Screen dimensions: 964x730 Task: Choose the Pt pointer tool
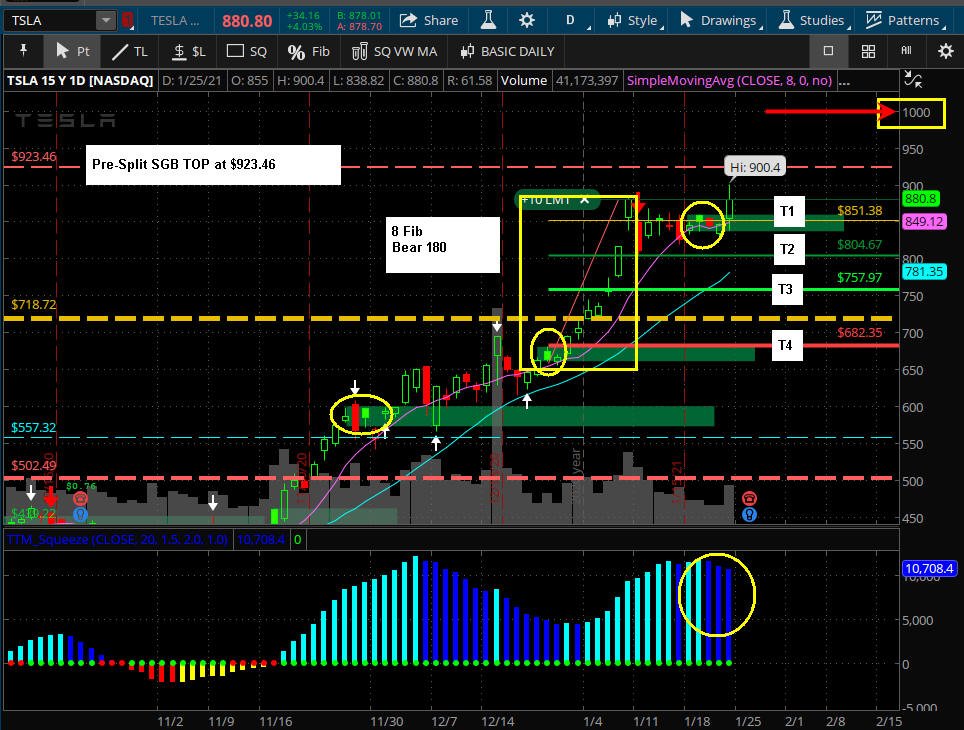(73, 51)
